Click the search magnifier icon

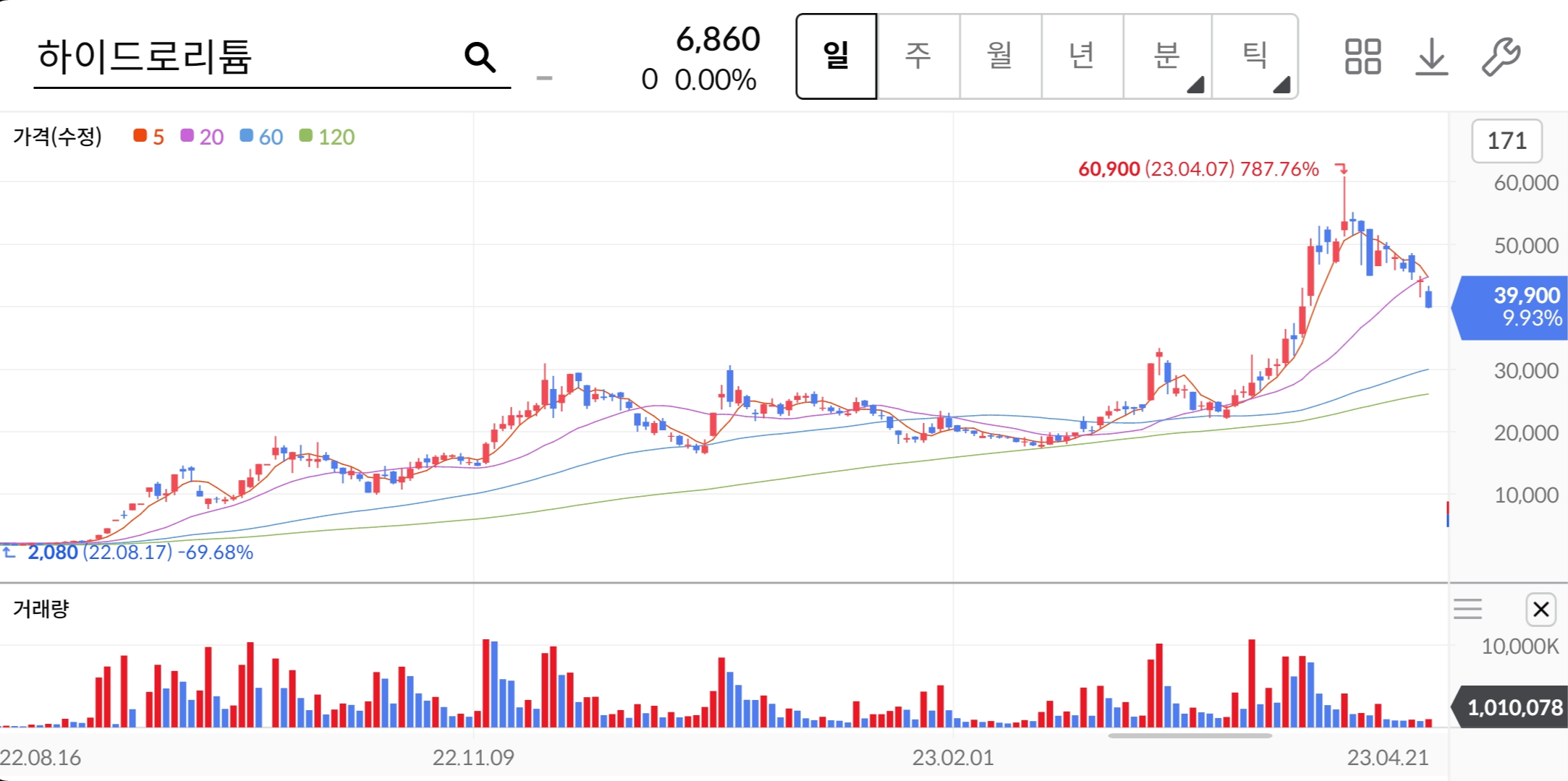[480, 57]
